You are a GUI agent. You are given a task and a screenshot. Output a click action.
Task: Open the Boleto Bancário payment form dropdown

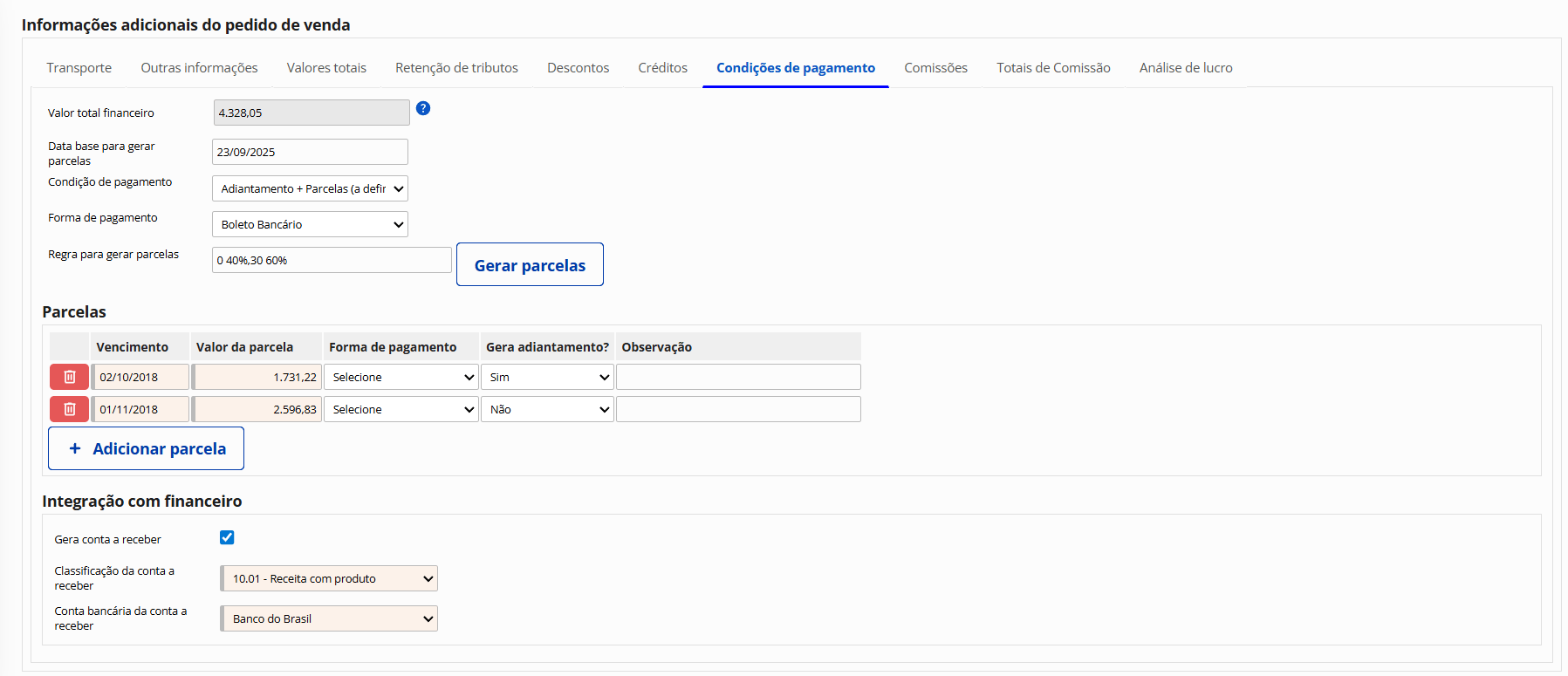(x=310, y=224)
